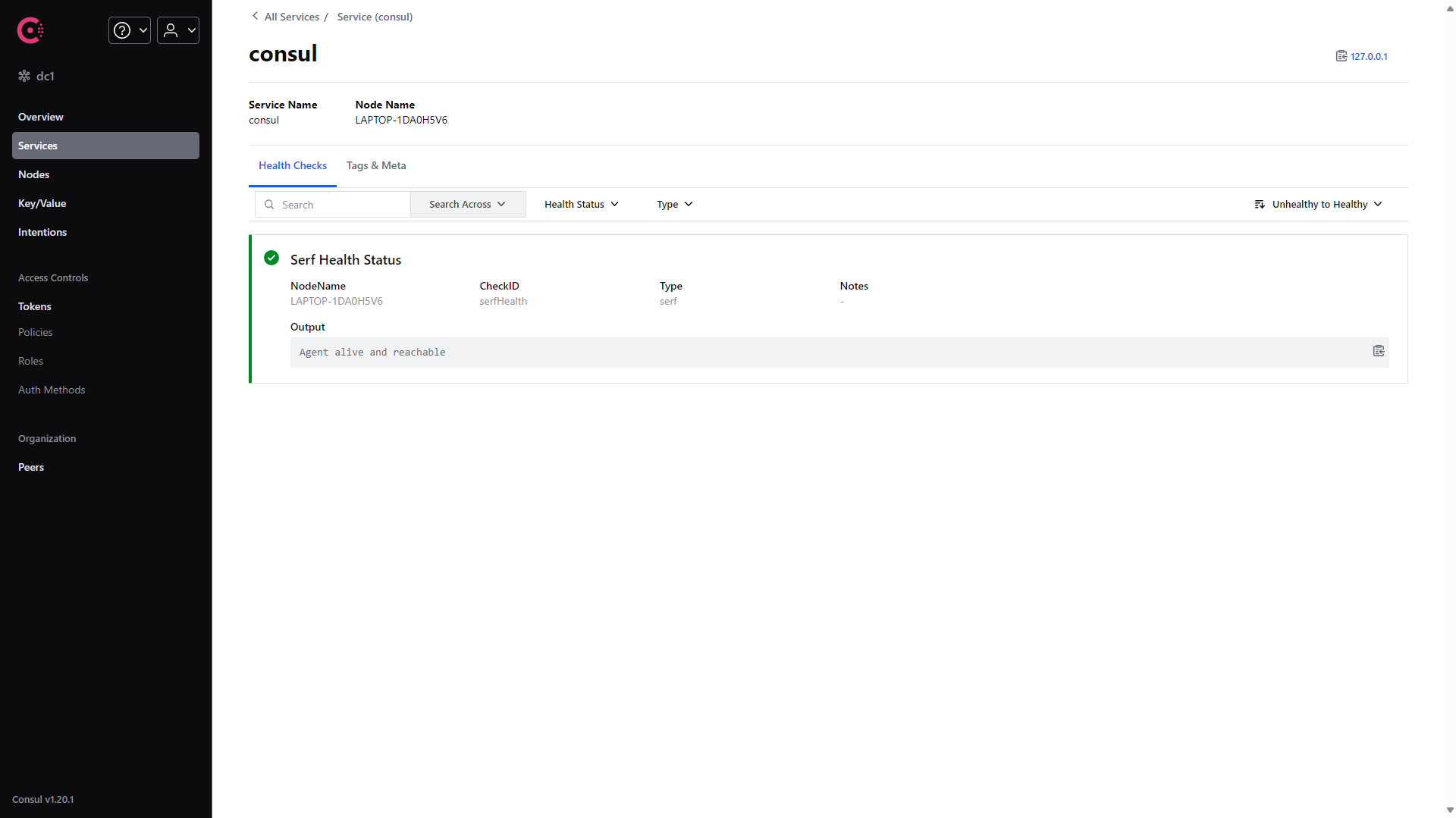Screen dimensions: 1456x818
Task: Switch to the Health Checks tab
Action: coord(293,165)
